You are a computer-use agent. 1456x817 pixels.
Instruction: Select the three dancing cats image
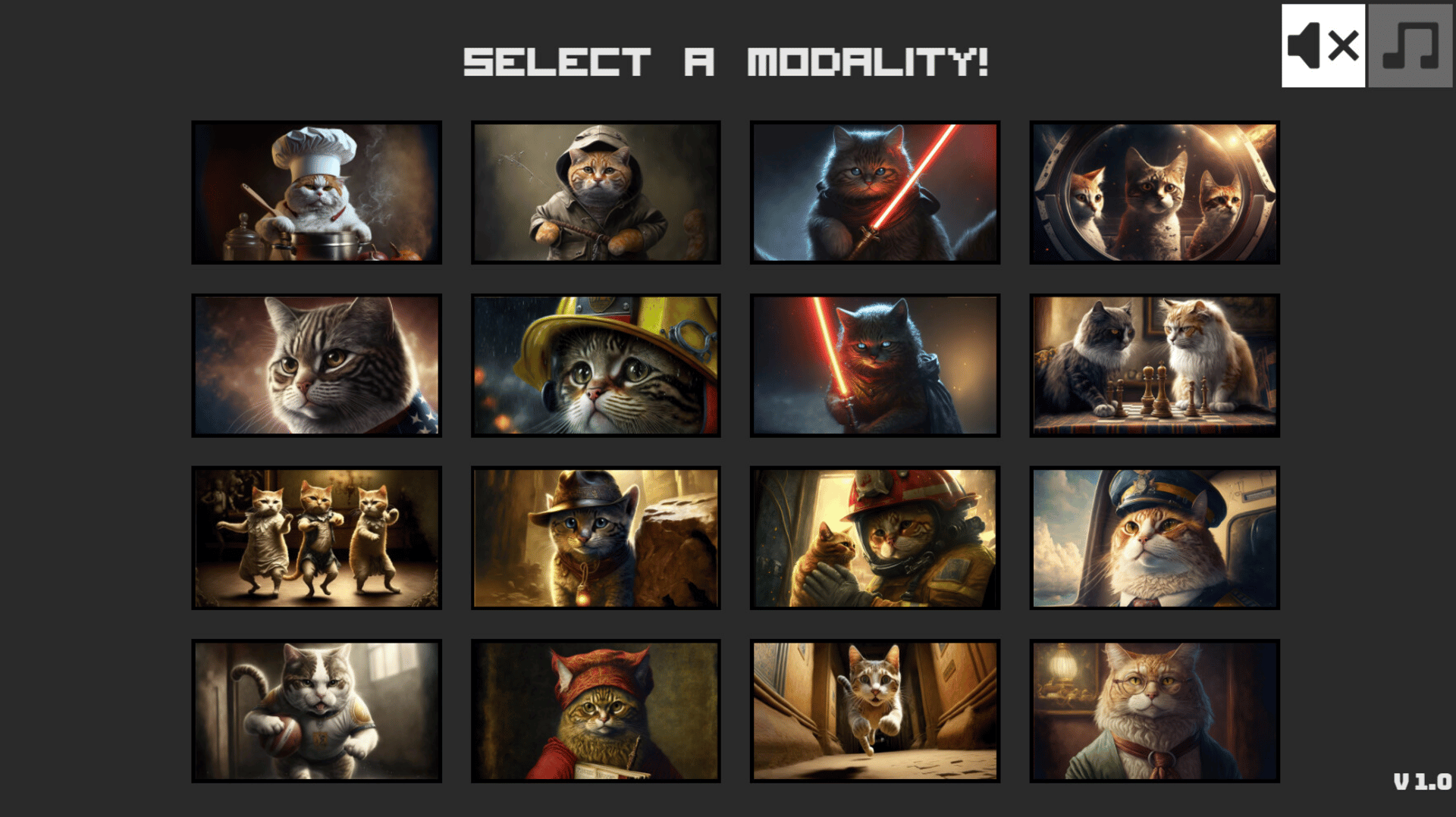[316, 538]
